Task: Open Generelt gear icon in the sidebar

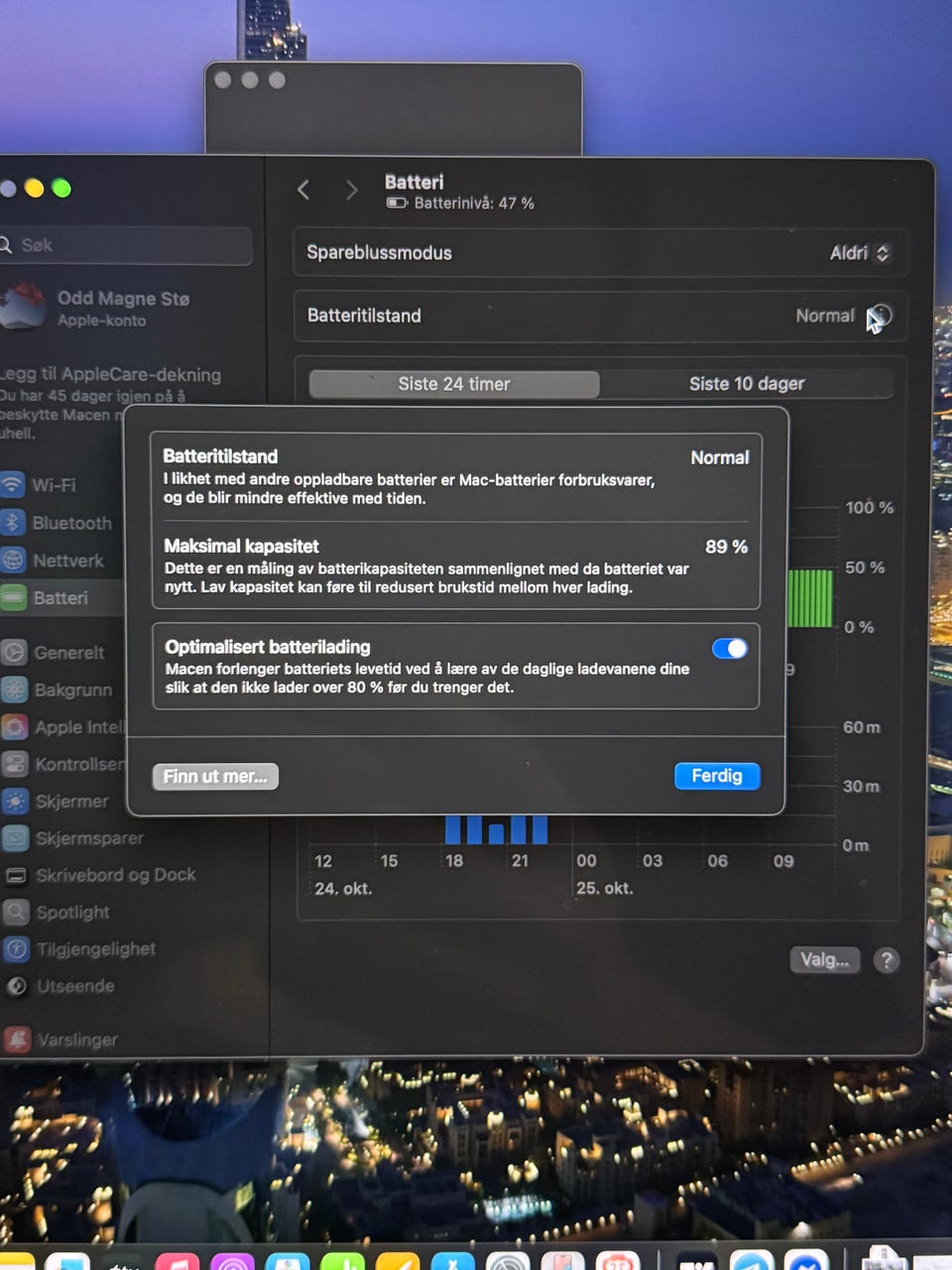Action: pos(14,652)
